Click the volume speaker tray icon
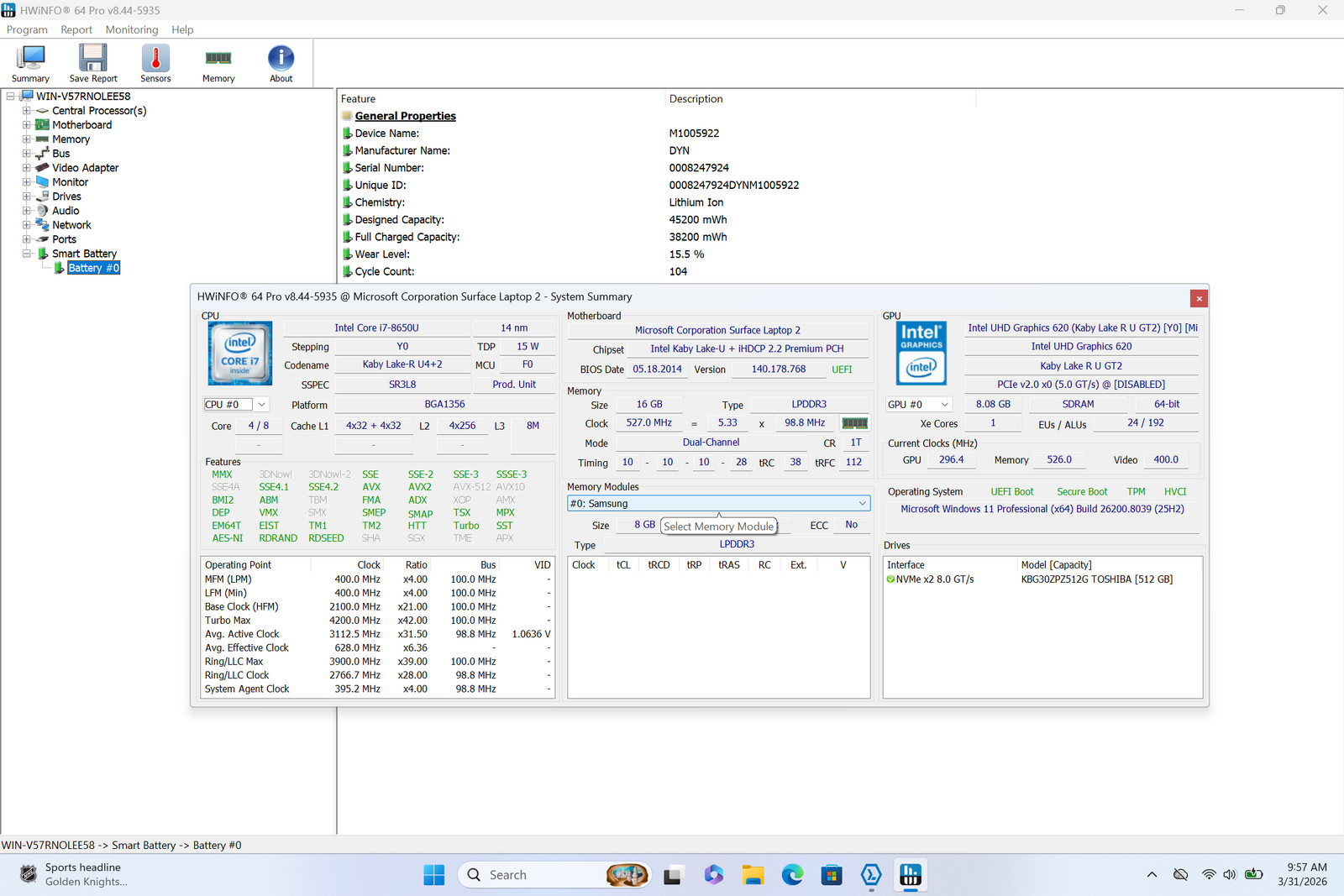The height and width of the screenshot is (896, 1344). tap(1230, 875)
